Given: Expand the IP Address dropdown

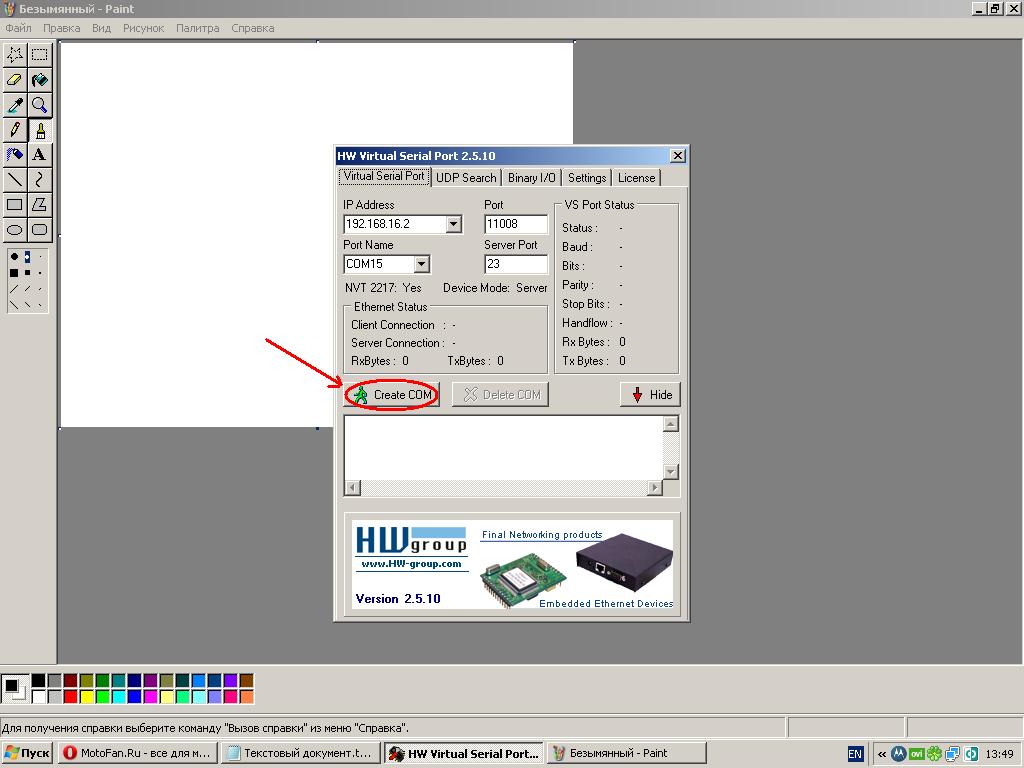Looking at the screenshot, I should point(454,224).
